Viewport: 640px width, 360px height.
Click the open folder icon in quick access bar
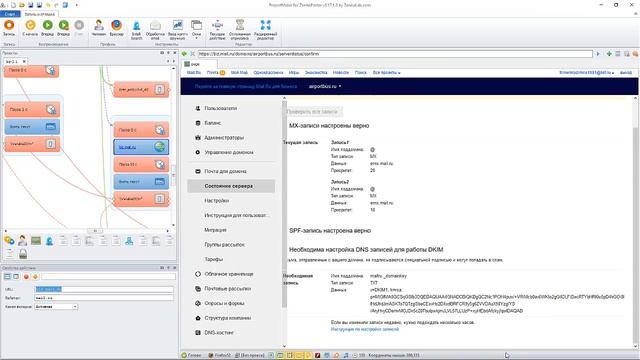[x=22, y=5]
